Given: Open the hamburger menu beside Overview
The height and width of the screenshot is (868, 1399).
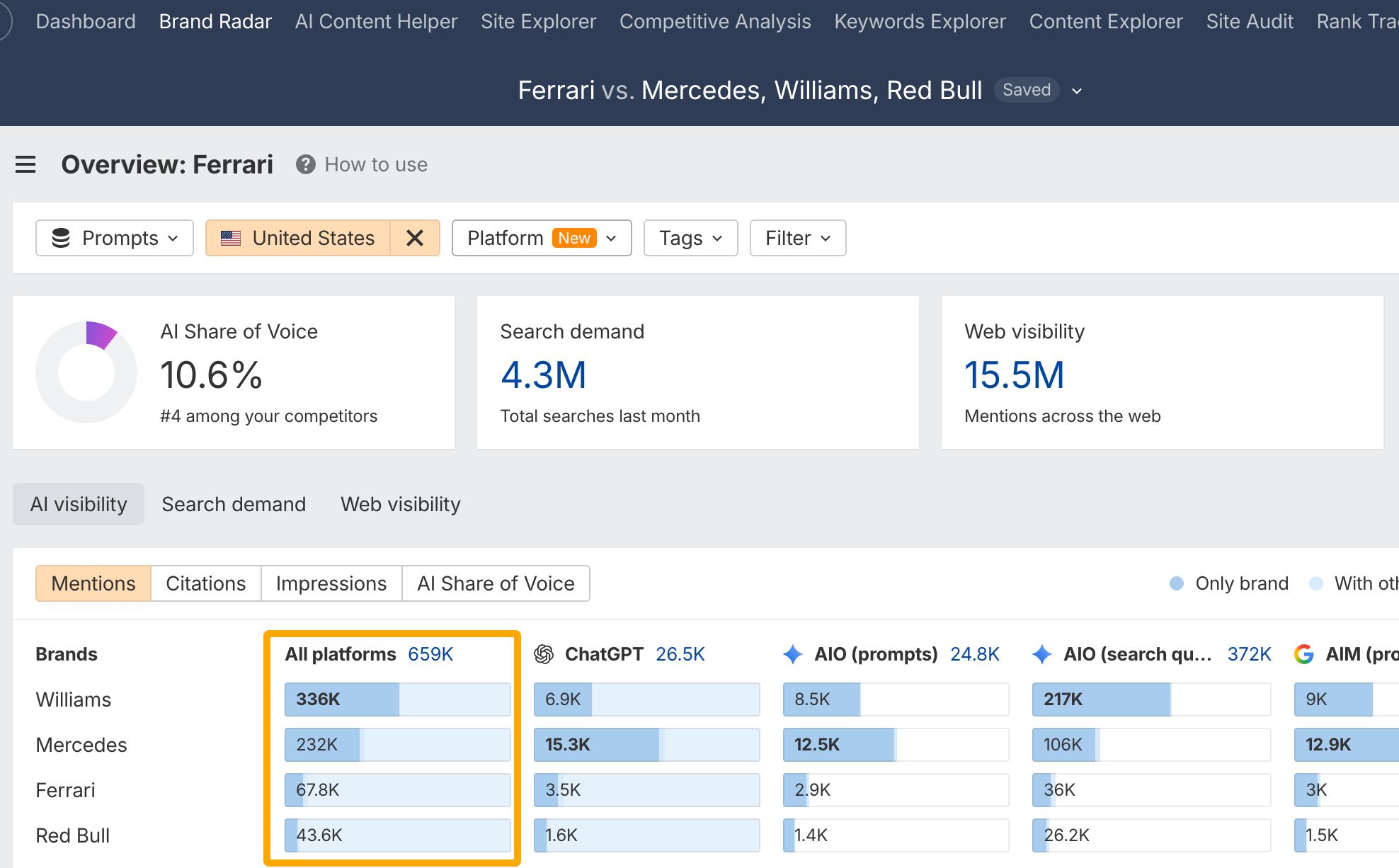Looking at the screenshot, I should [x=25, y=164].
